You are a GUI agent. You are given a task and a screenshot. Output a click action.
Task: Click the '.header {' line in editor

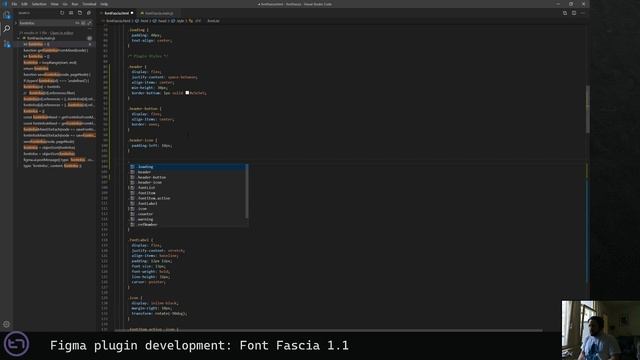pos(138,67)
